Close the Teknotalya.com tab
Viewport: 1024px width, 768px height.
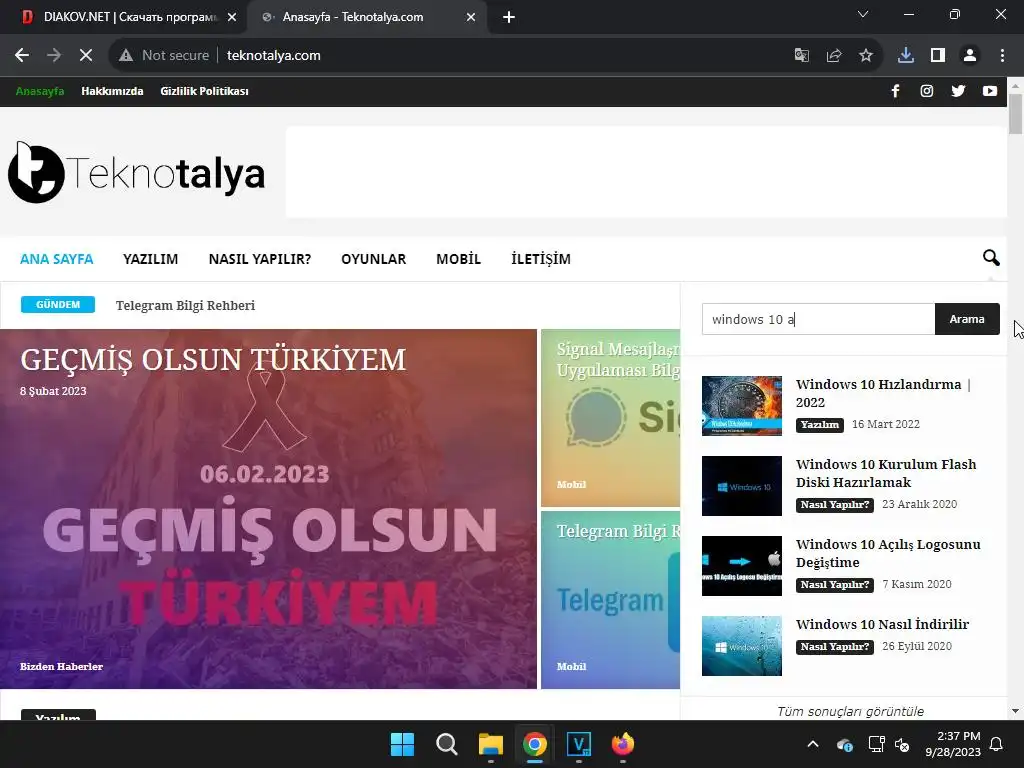tap(471, 17)
